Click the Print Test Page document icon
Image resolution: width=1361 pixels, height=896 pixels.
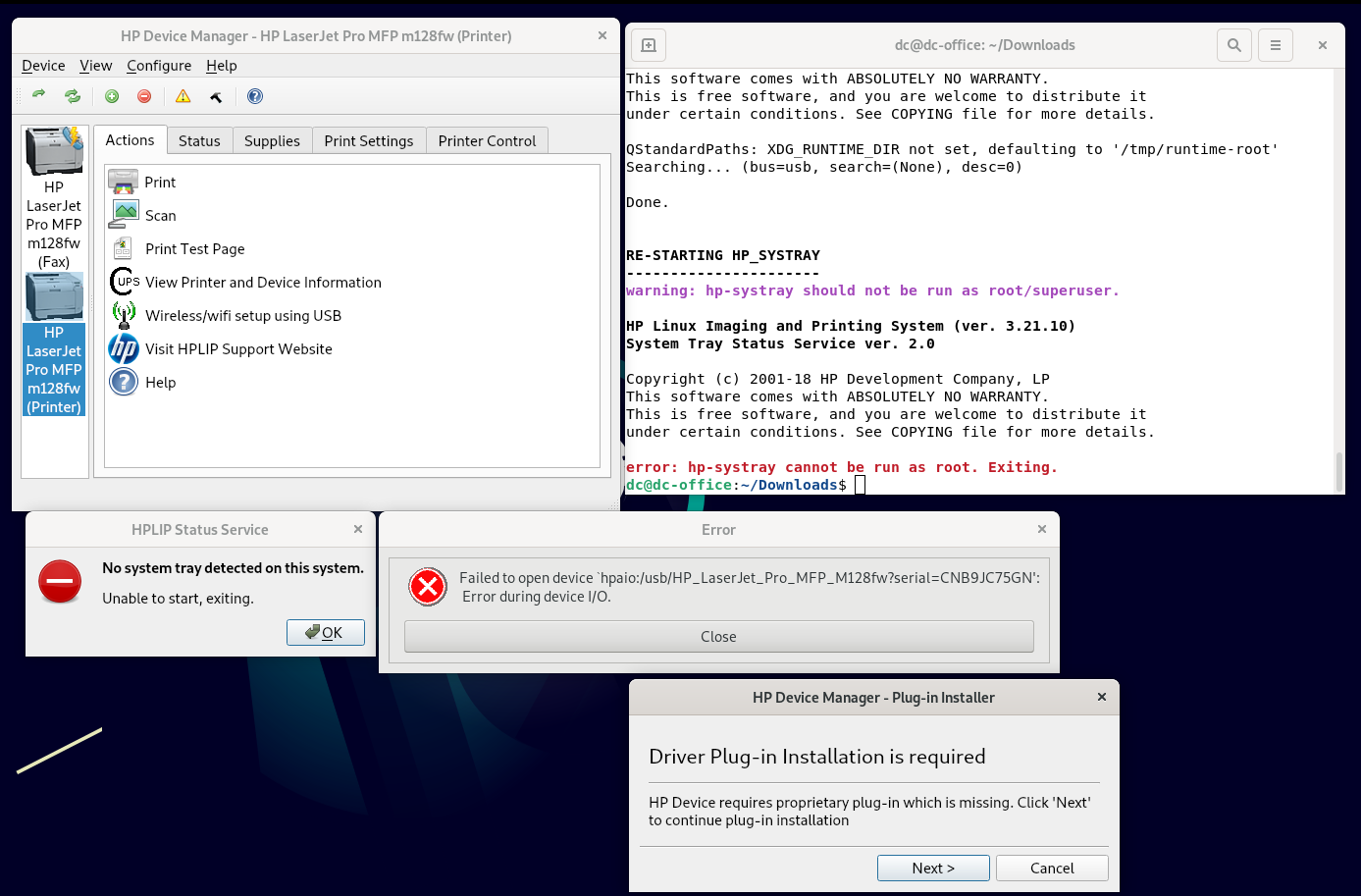[x=124, y=248]
